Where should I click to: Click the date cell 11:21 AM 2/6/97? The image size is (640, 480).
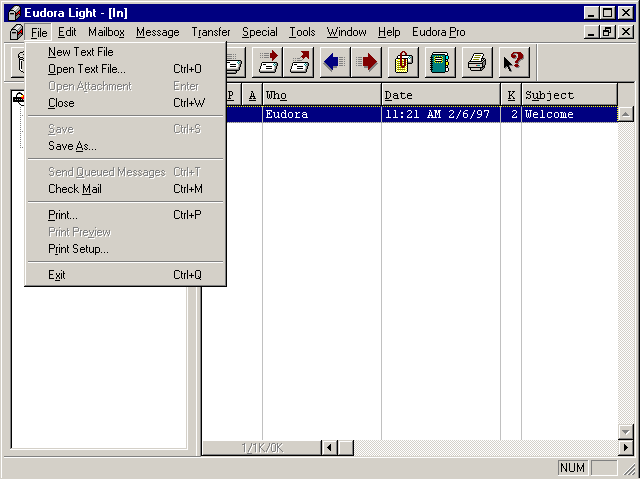click(x=441, y=114)
